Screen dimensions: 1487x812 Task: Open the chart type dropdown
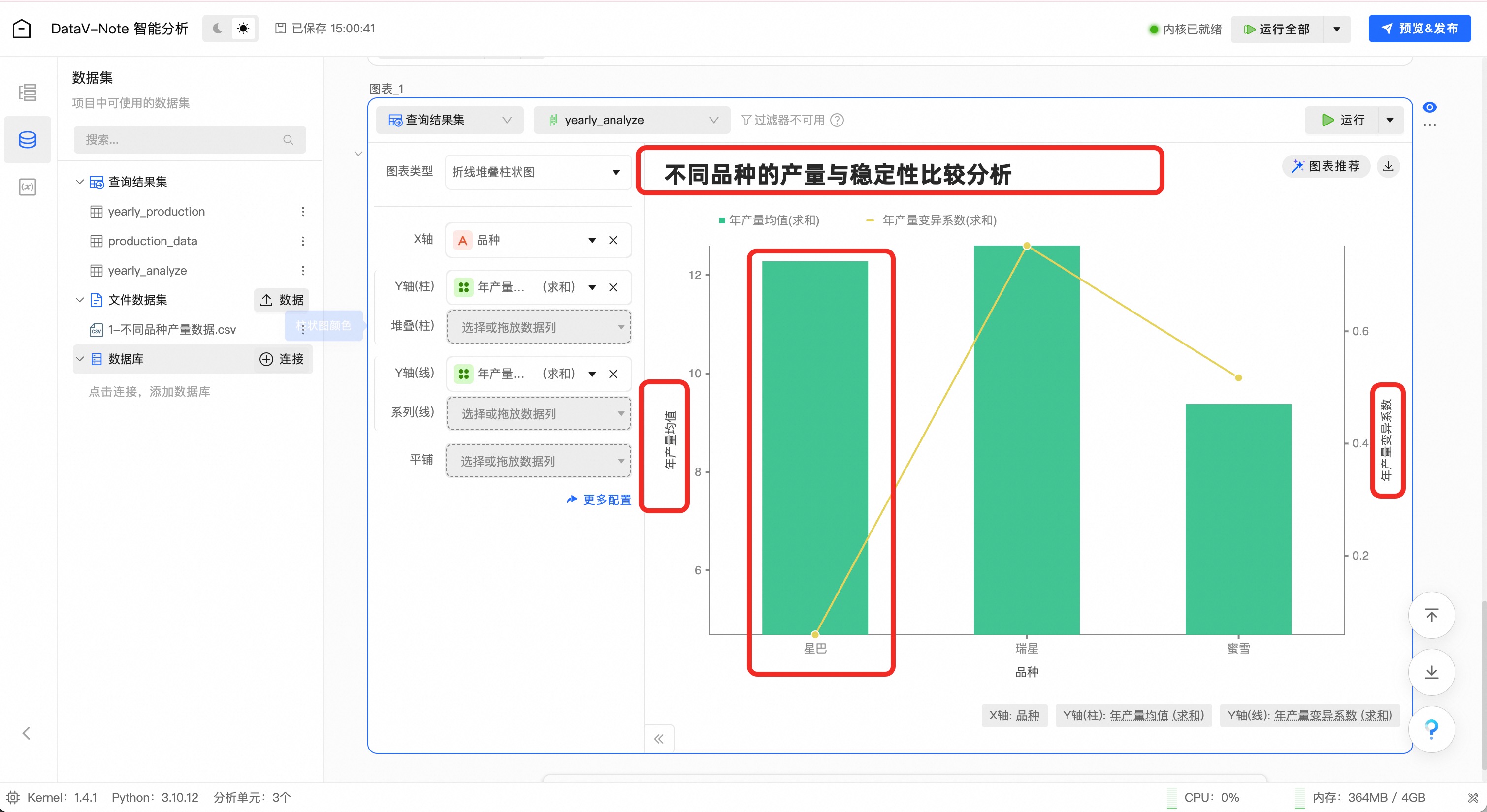coord(537,172)
